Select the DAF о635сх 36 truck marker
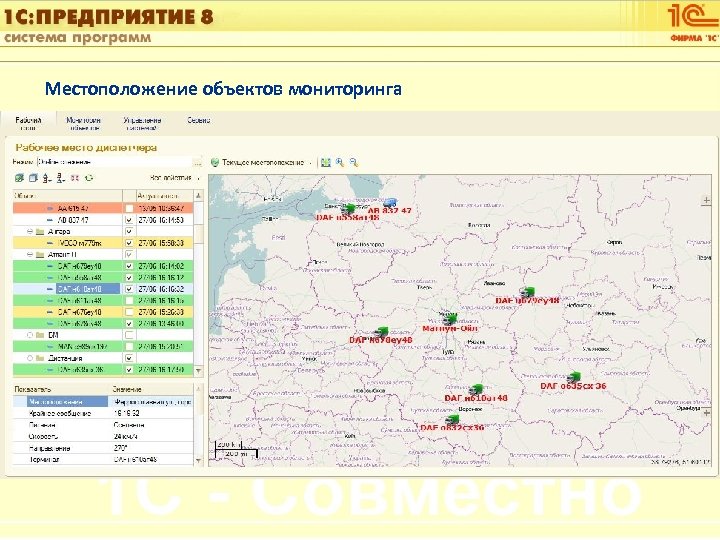 (574, 377)
